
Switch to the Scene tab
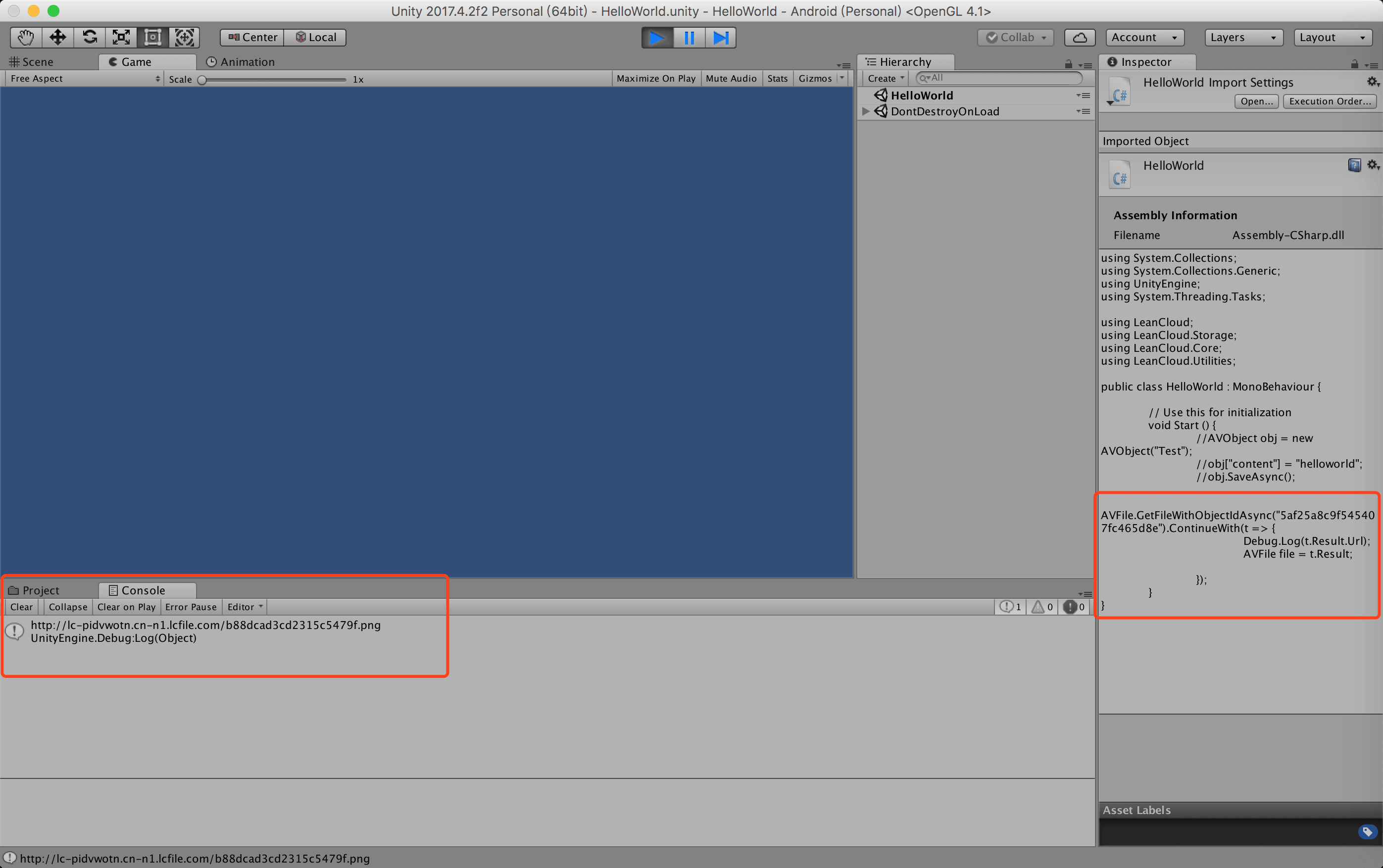coord(32,62)
